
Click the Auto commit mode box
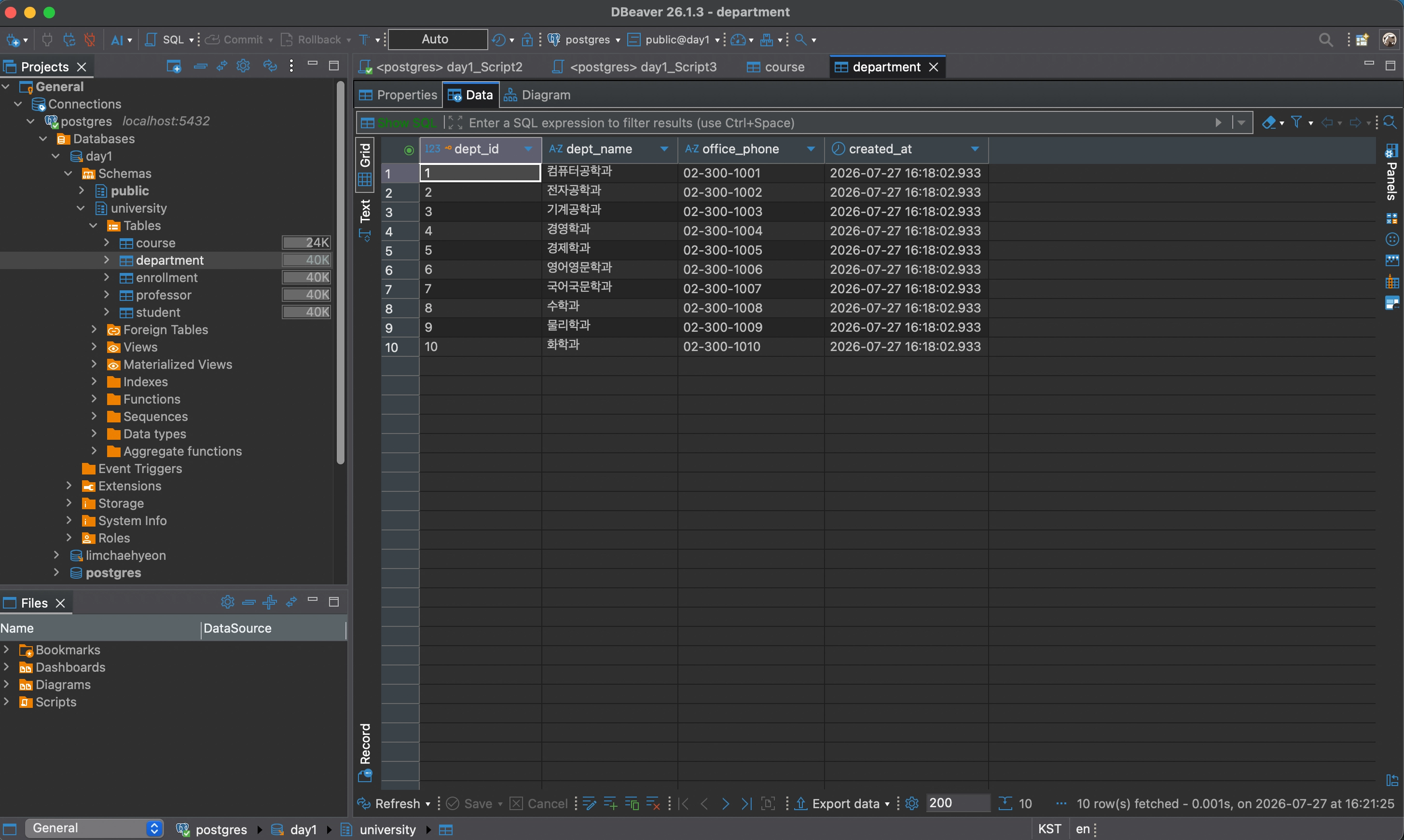[x=437, y=39]
